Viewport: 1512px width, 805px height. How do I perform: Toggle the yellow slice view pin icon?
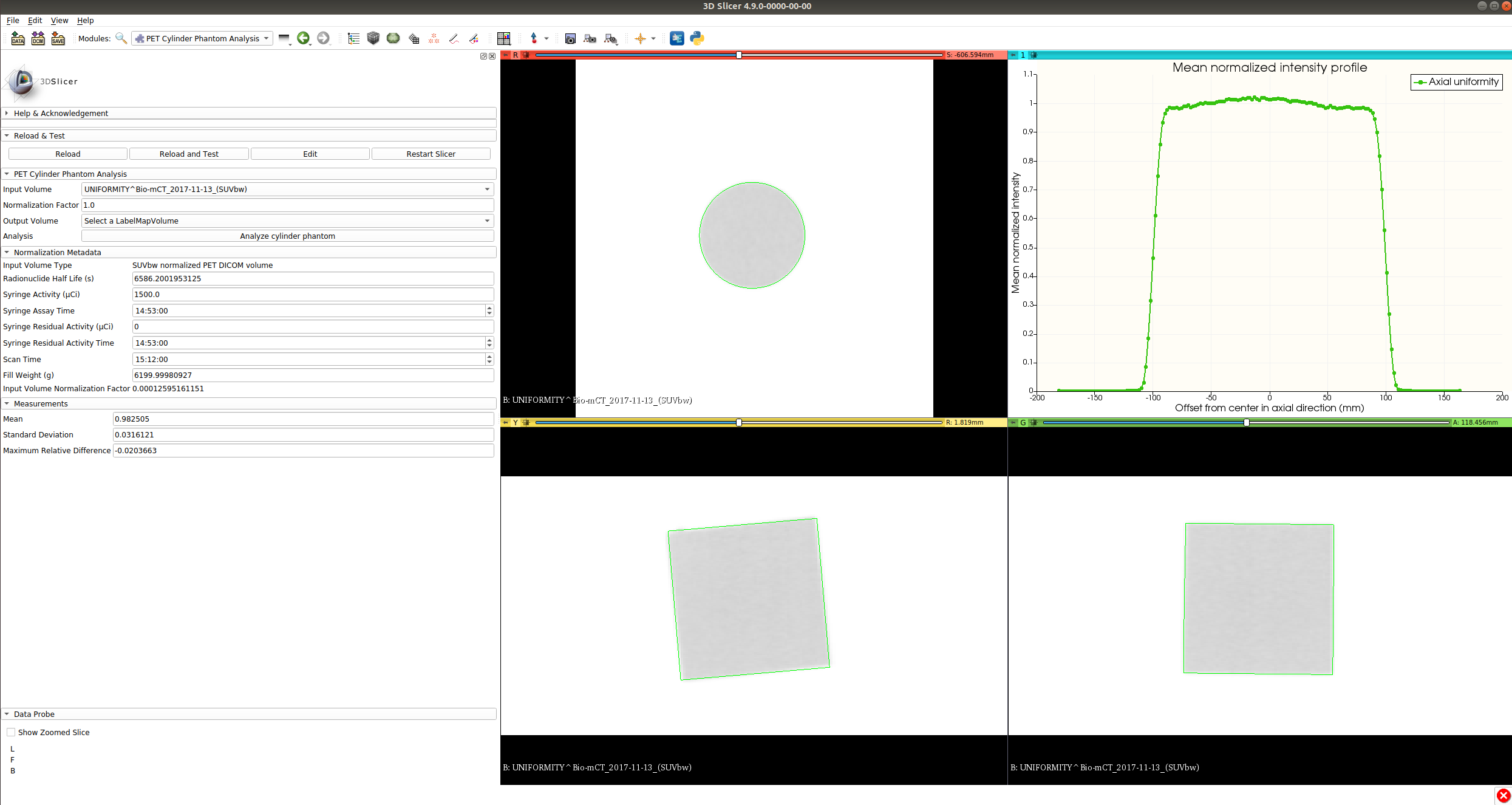[505, 422]
